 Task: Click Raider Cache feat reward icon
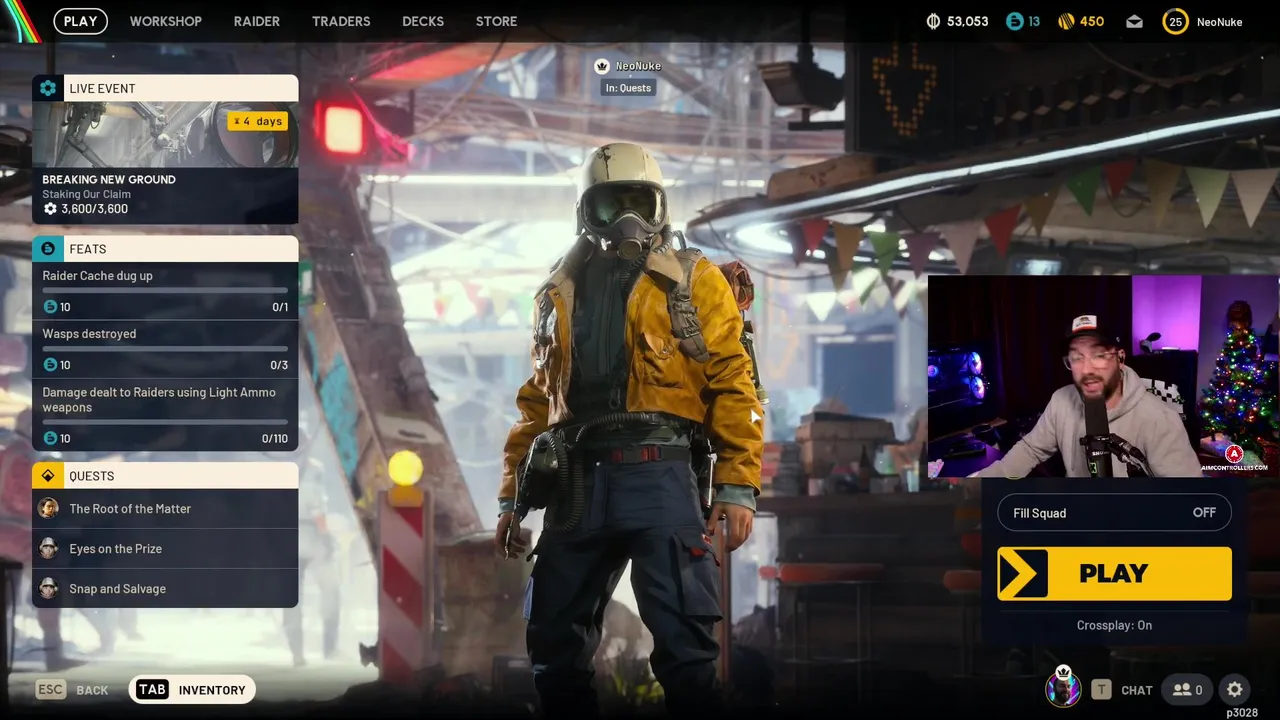[50, 307]
